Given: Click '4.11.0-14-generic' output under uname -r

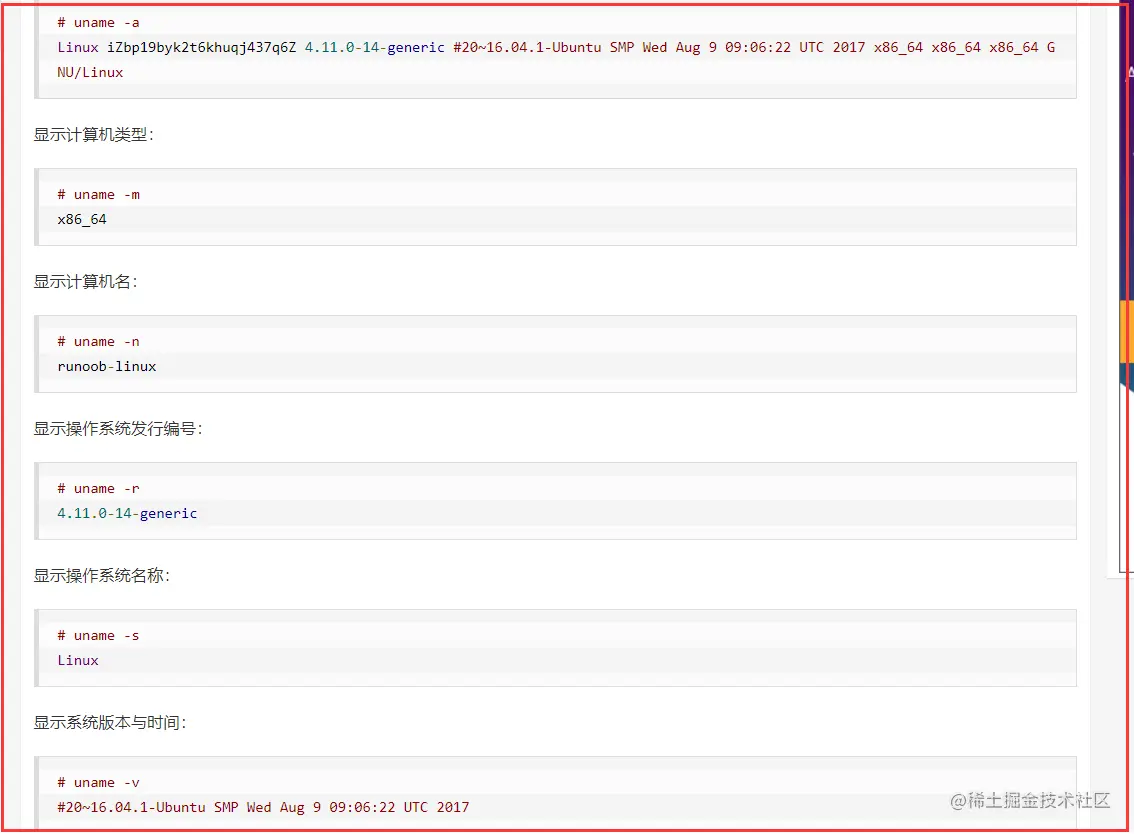Looking at the screenshot, I should pos(127,513).
